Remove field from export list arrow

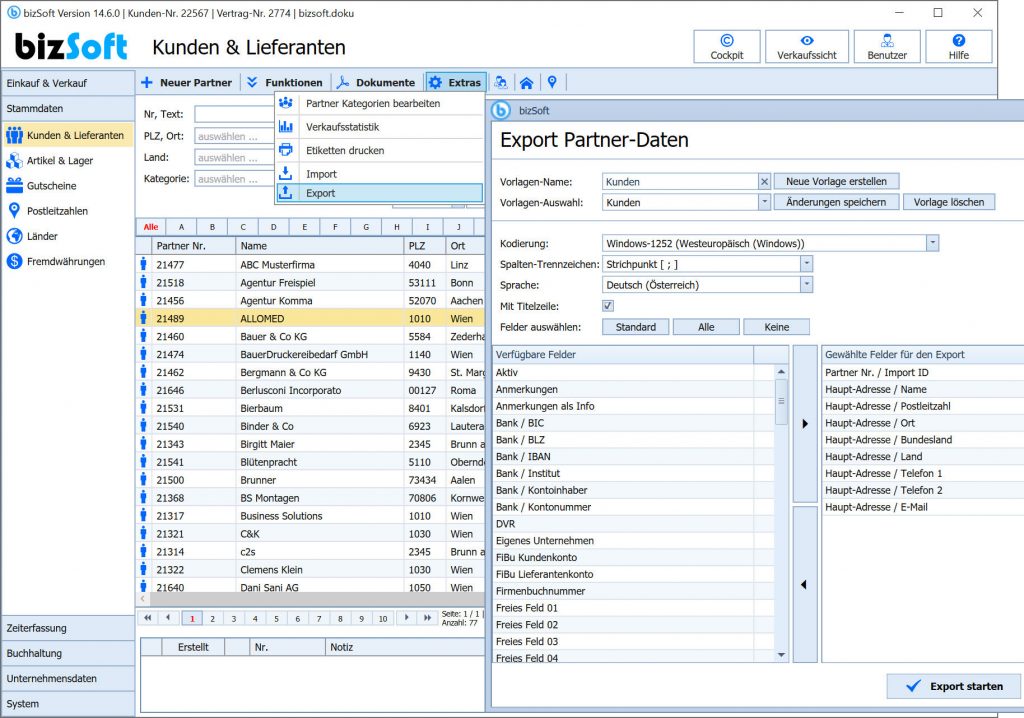pyautogui.click(x=805, y=584)
